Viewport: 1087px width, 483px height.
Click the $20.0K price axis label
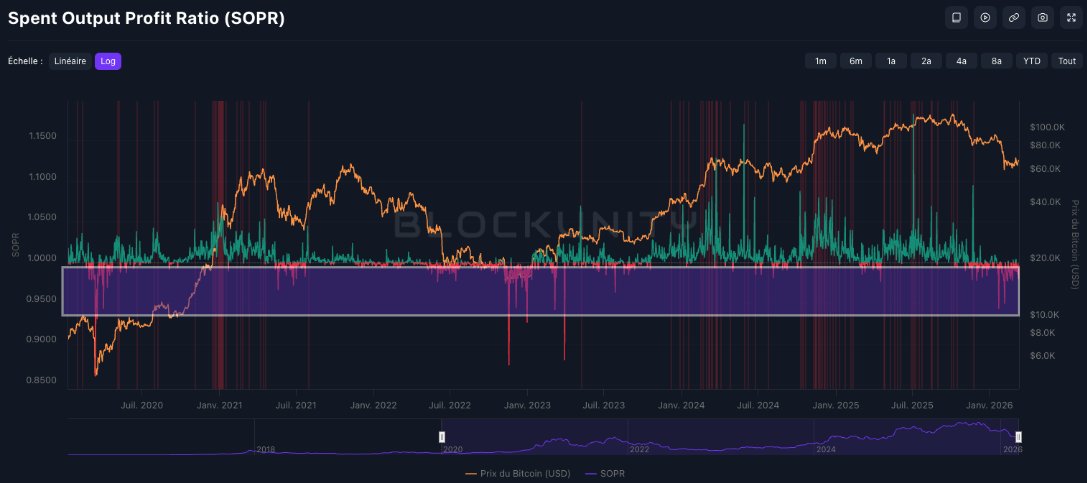[1047, 258]
